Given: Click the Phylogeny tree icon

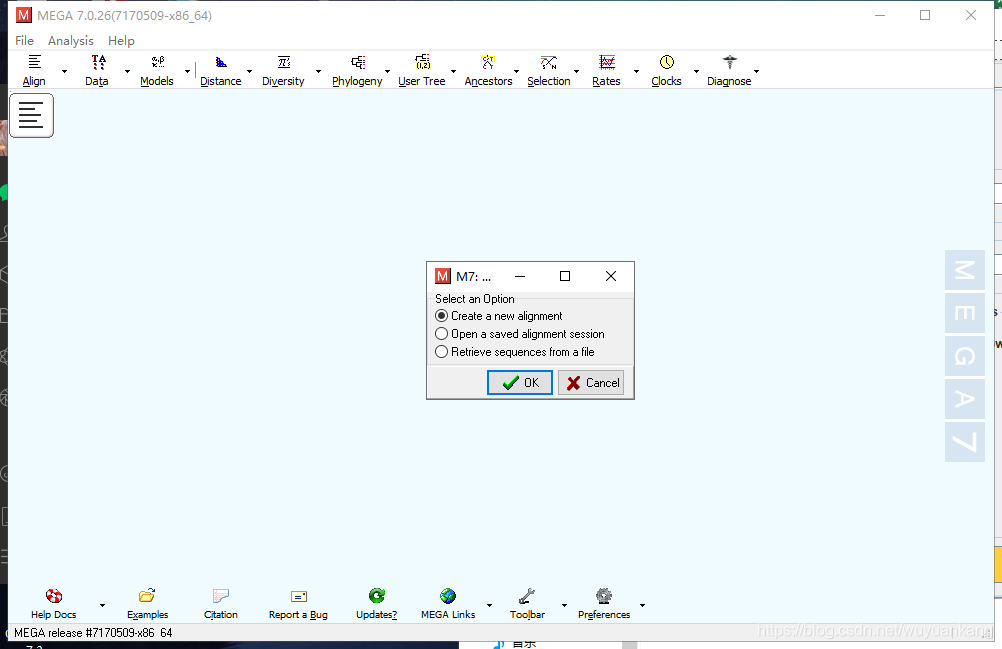Looking at the screenshot, I should tap(358, 62).
